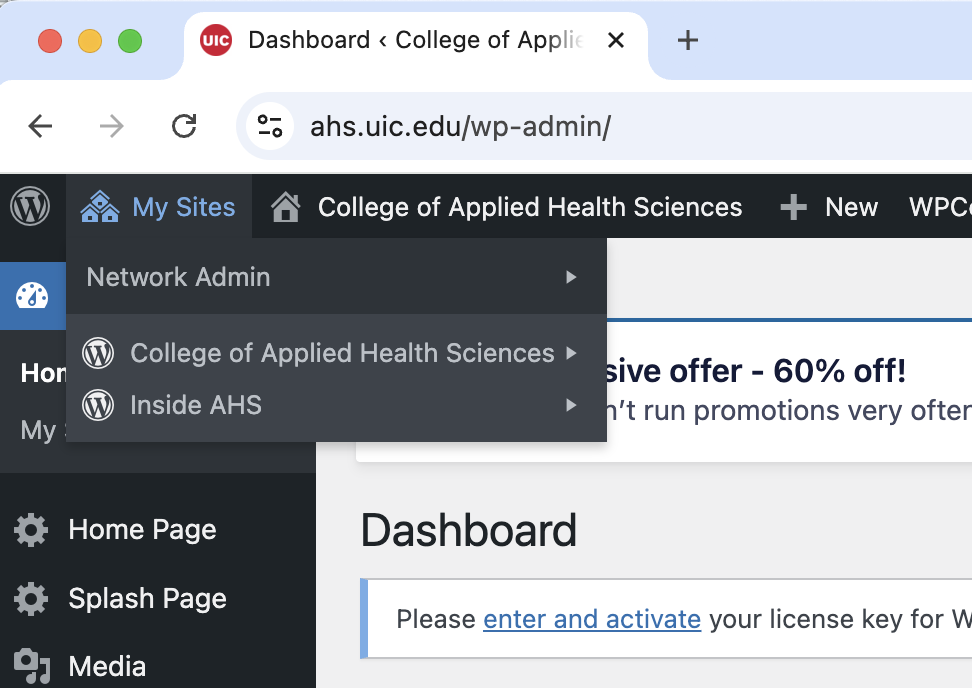
Task: Expand the Network Admin submenu arrow
Action: point(572,277)
